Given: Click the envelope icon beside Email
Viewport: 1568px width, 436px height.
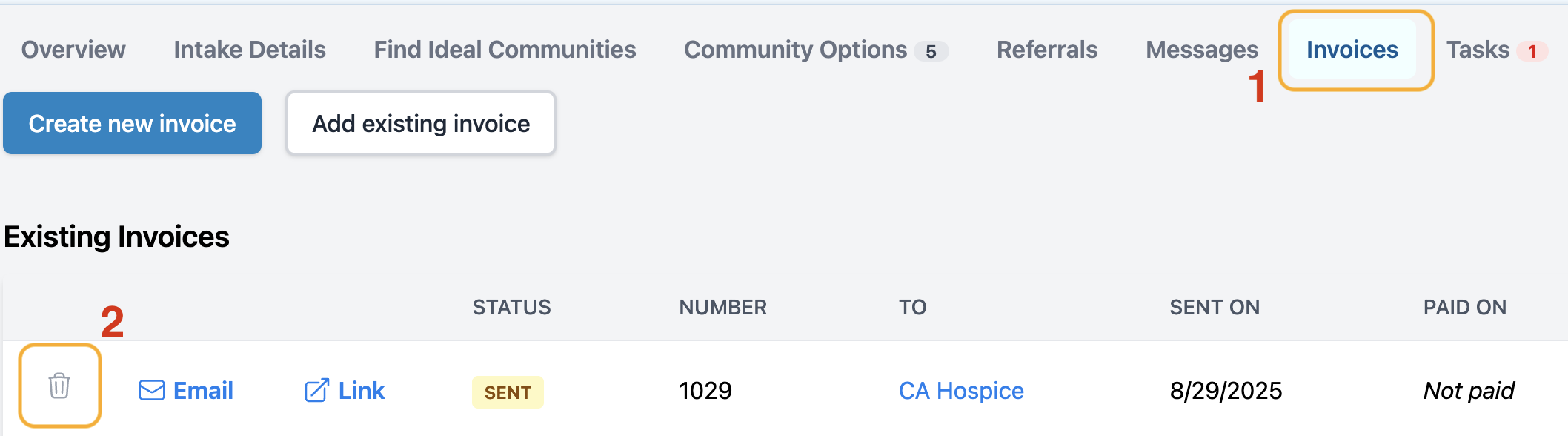Looking at the screenshot, I should 152,390.
